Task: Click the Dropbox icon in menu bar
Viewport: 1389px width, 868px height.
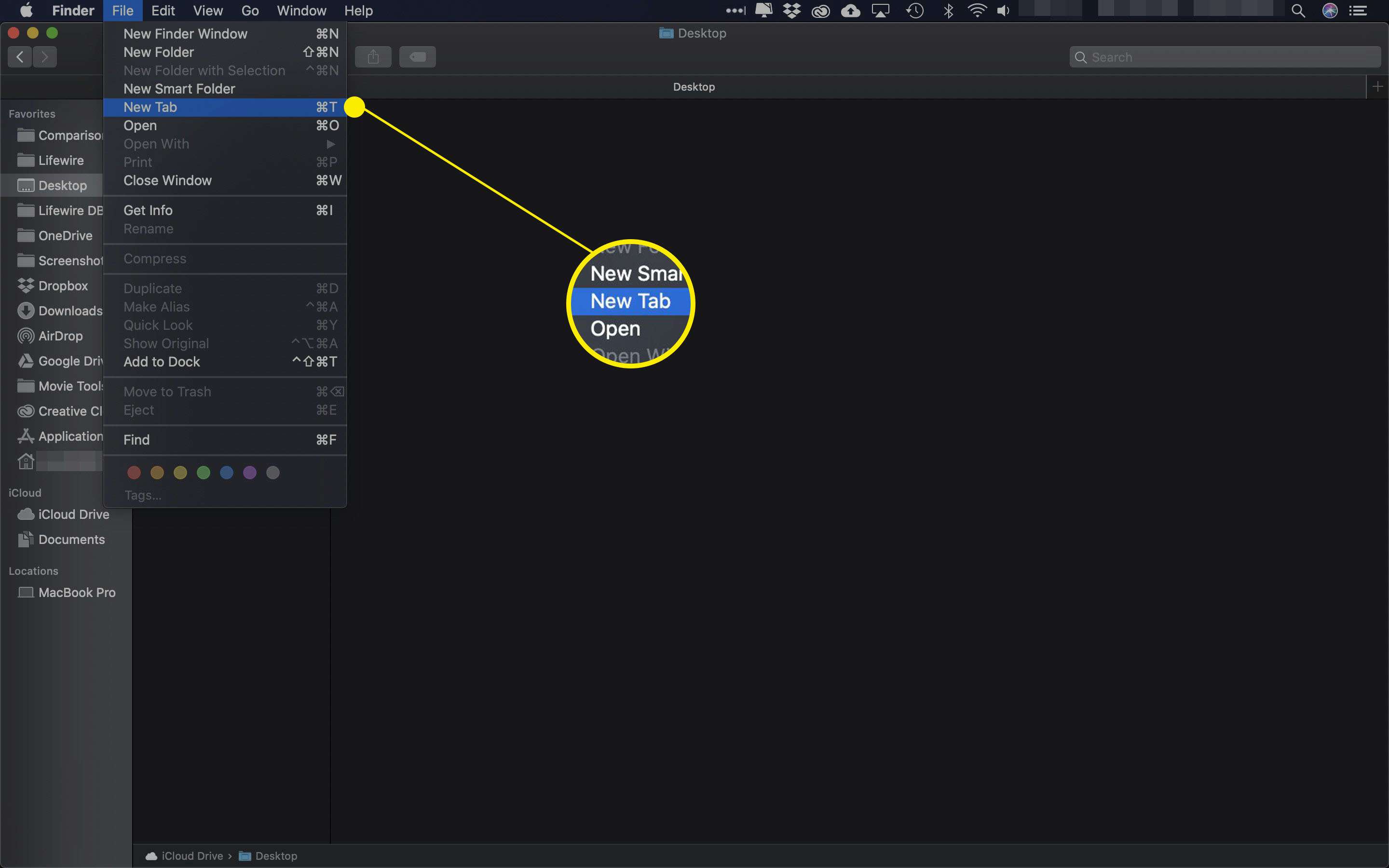Action: tap(792, 10)
